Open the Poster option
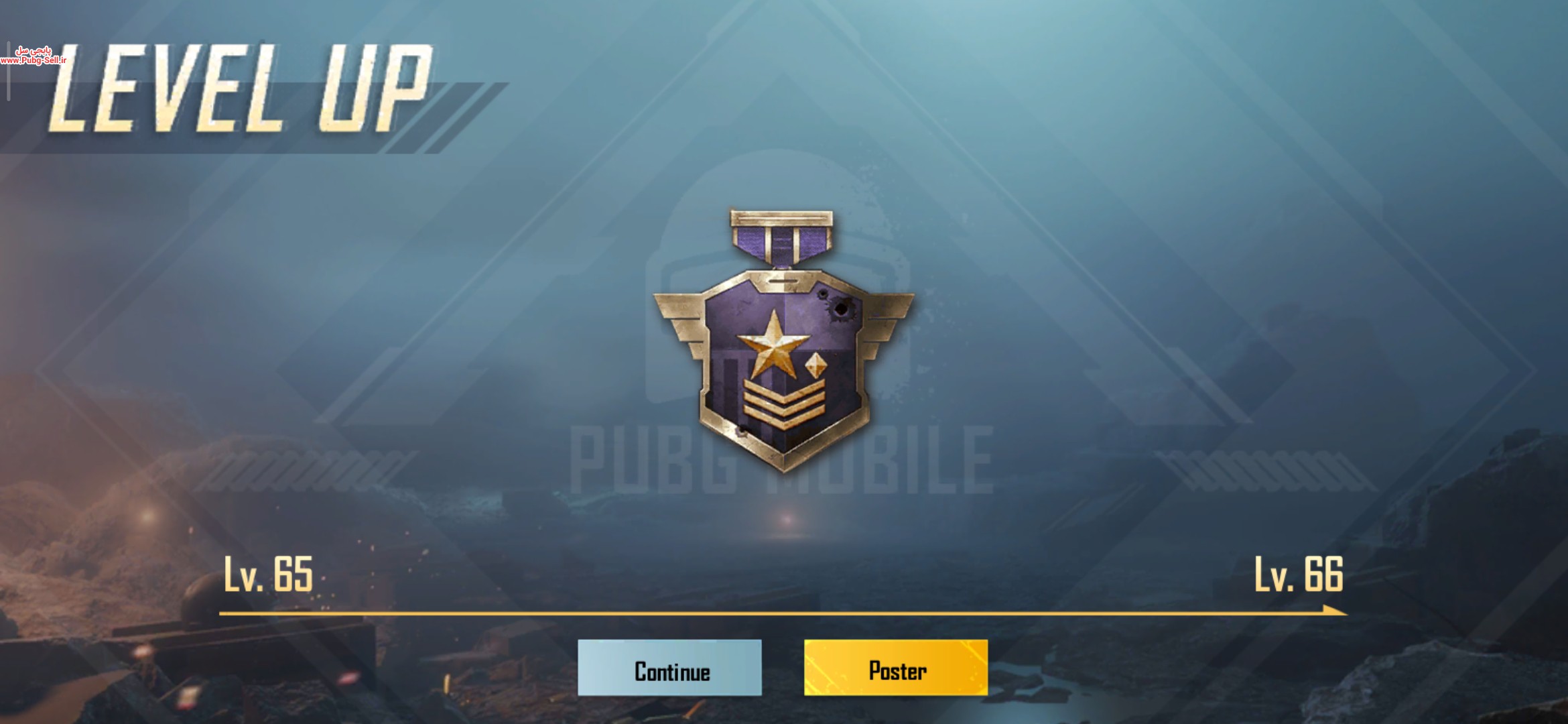The height and width of the screenshot is (724, 1568). point(896,668)
